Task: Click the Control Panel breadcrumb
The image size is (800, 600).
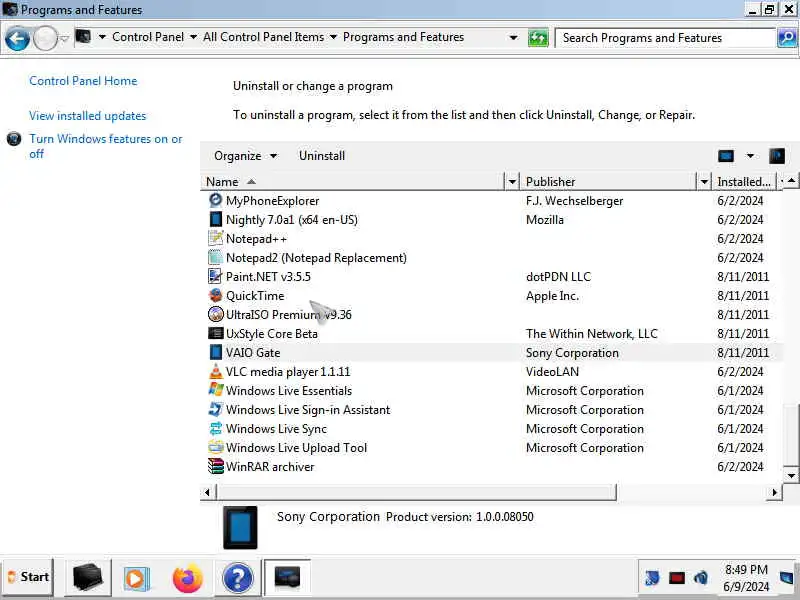Action: click(148, 37)
